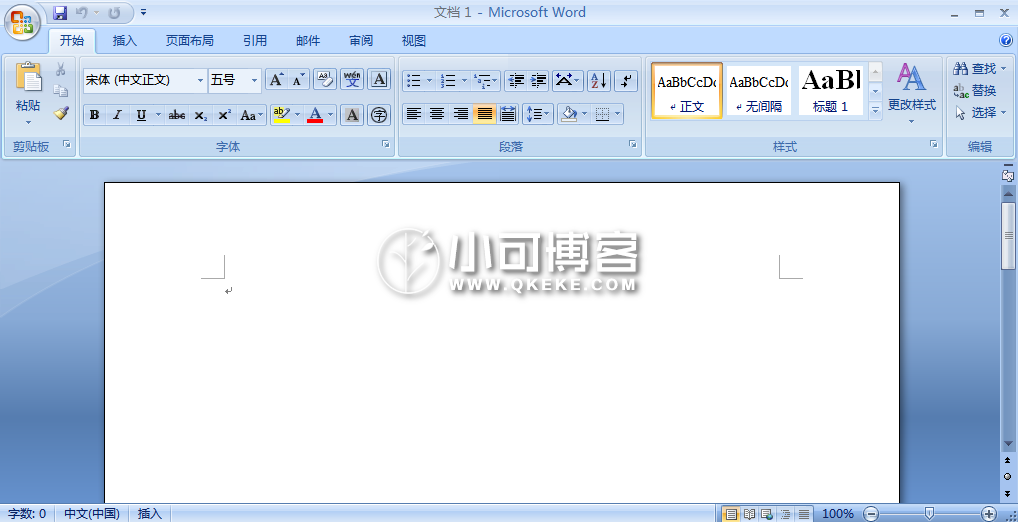This screenshot has height=522, width=1018.
Task: Save document with the floppy disk icon
Action: 60,12
